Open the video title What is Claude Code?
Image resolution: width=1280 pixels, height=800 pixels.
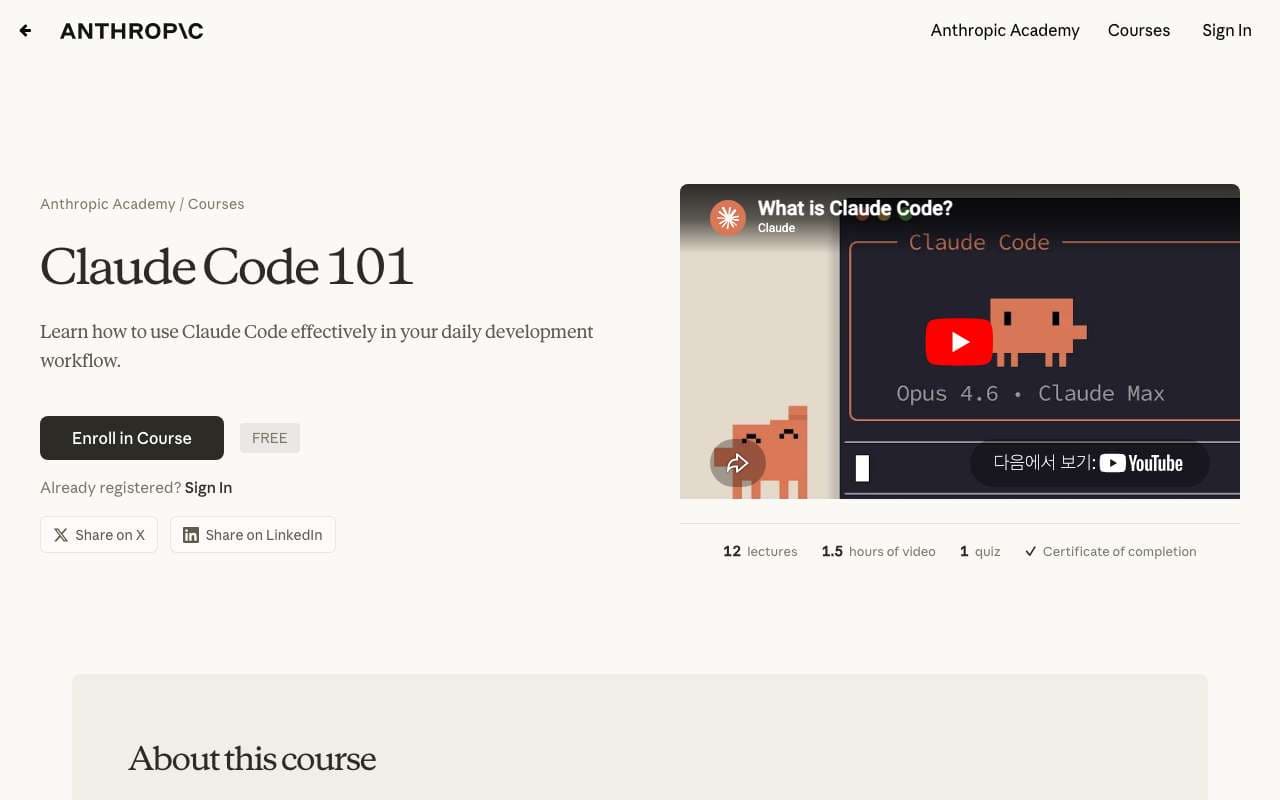(855, 208)
